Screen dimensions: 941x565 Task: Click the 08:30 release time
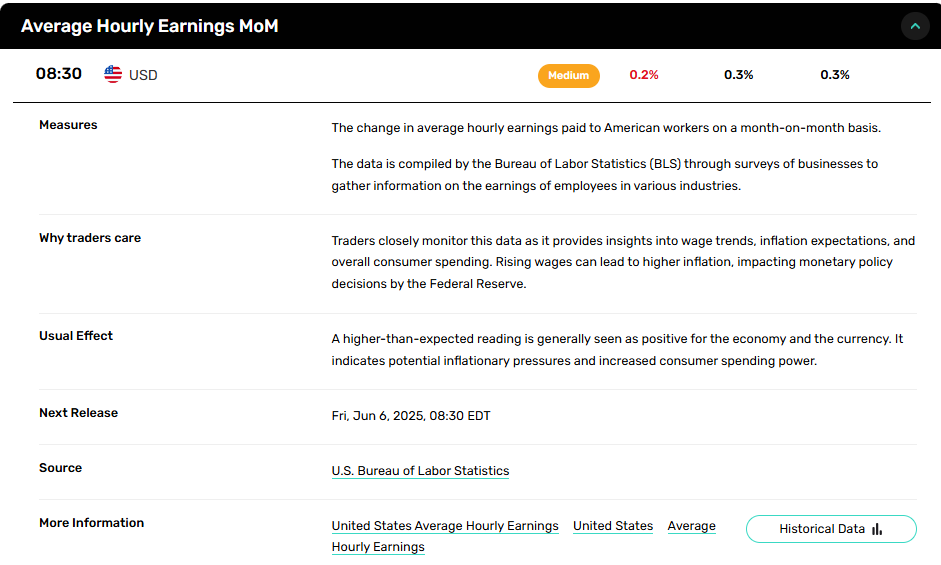pos(59,74)
